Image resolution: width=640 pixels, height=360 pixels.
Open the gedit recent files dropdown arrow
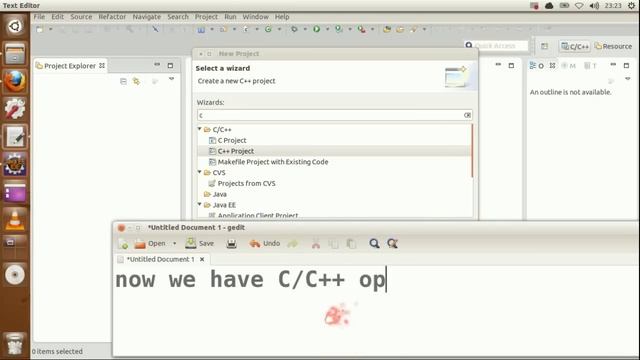175,244
